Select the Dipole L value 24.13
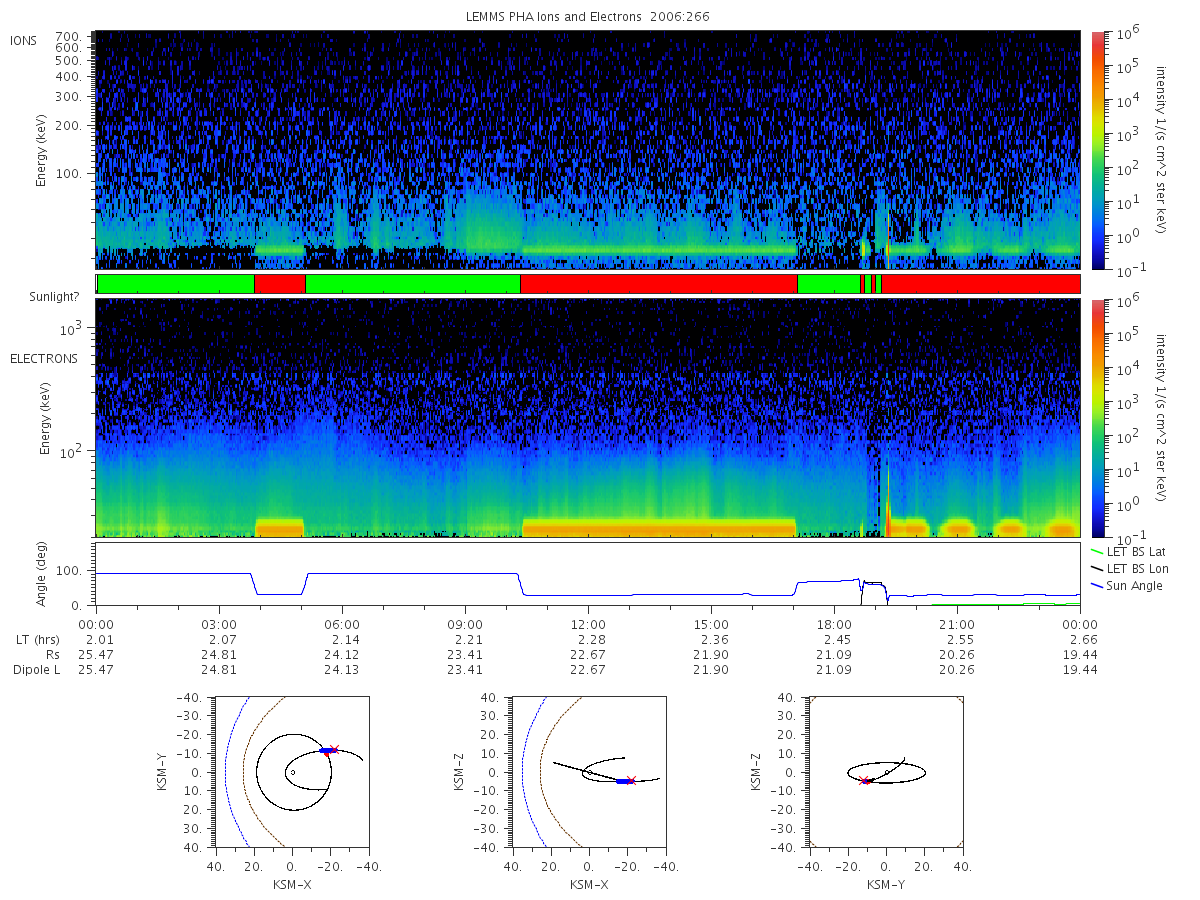The image size is (1200, 900). pos(342,669)
